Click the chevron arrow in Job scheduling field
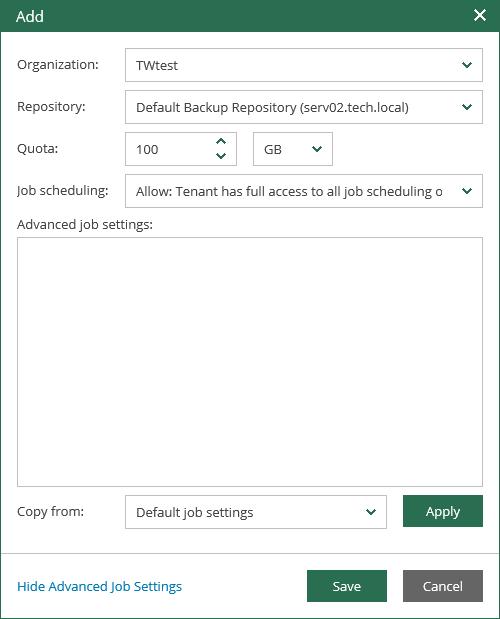The image size is (500, 619). pos(467,191)
